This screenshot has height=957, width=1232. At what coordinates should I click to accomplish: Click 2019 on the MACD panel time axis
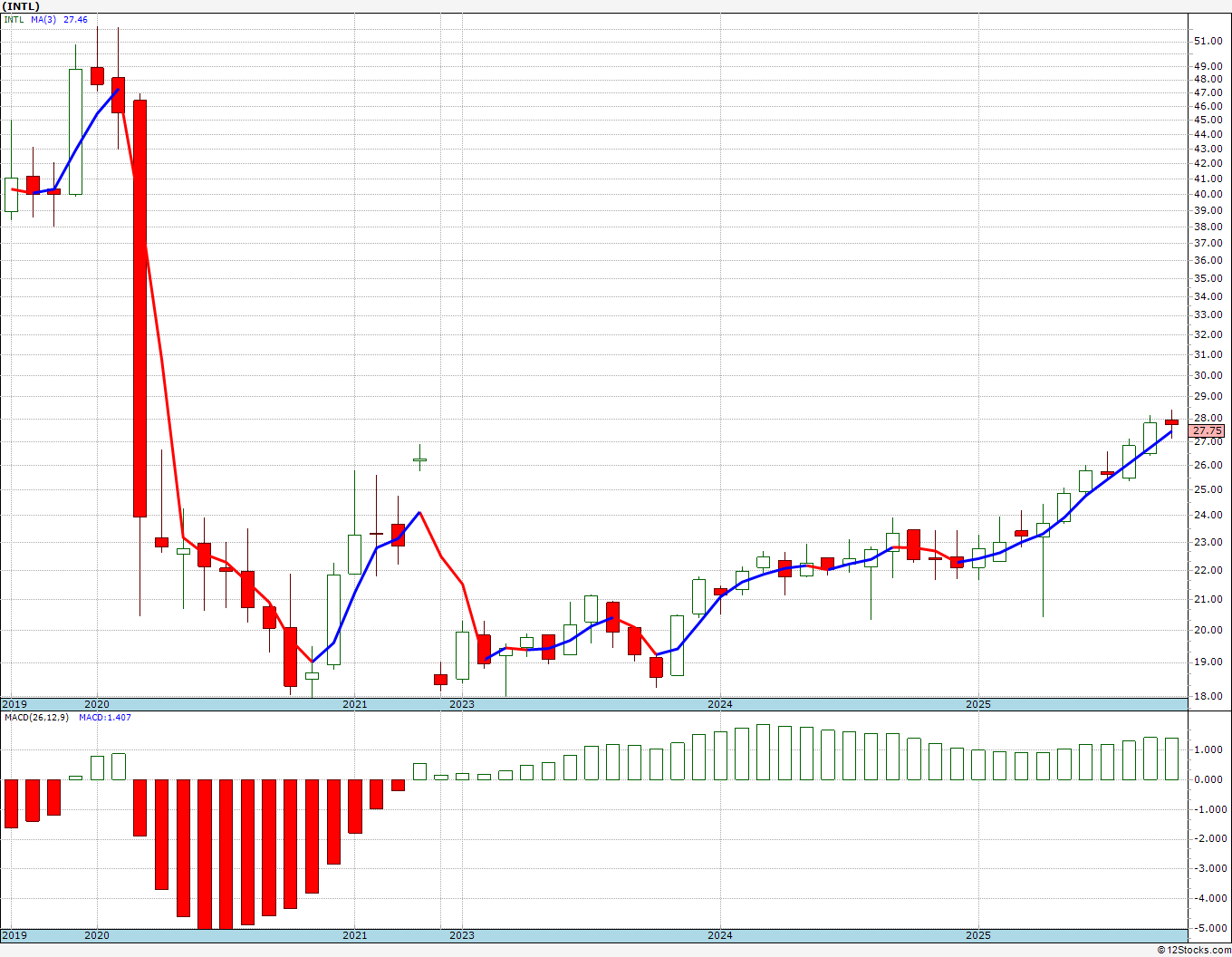pos(14,935)
